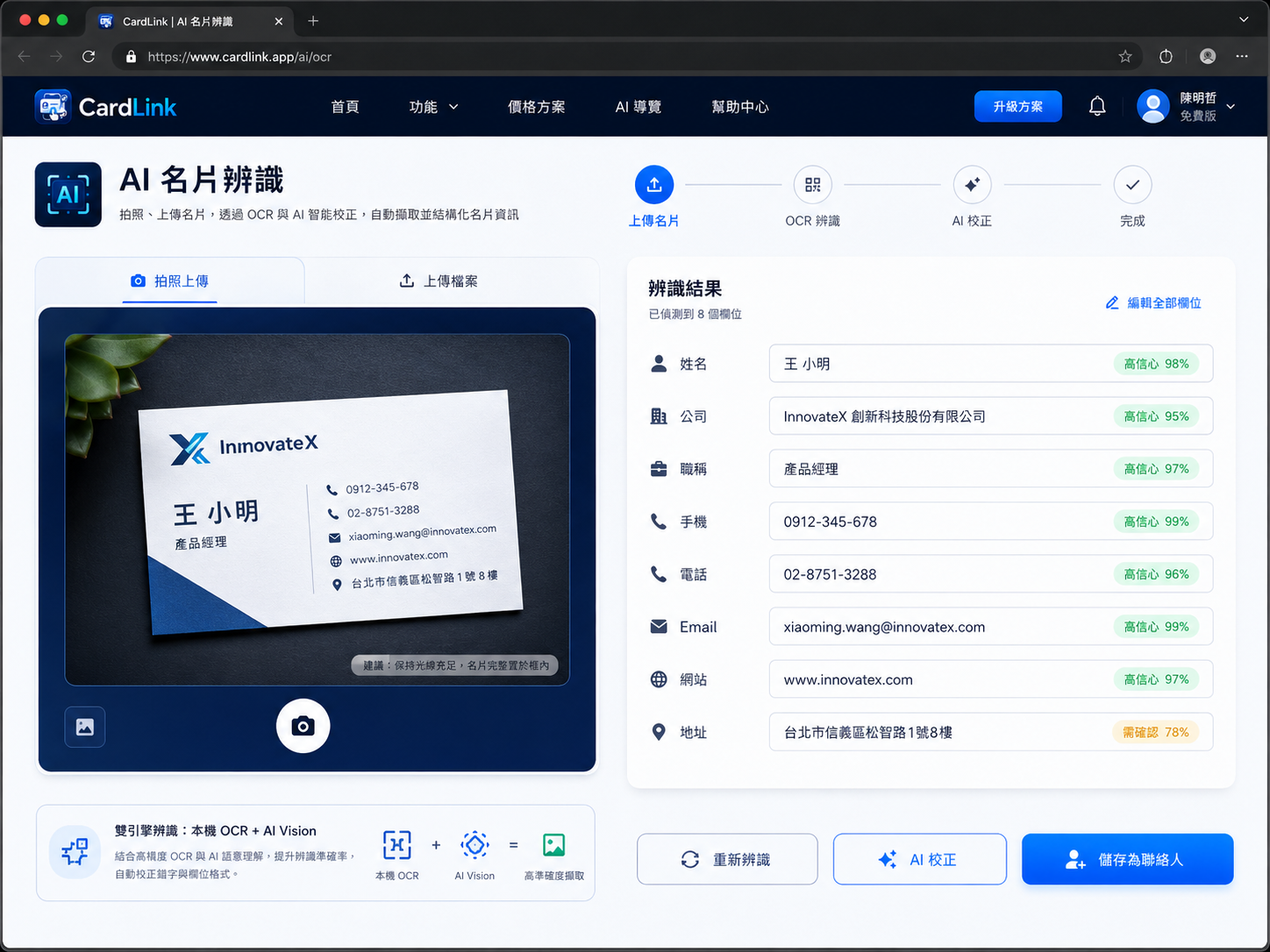The height and width of the screenshot is (952, 1270).
Task: Edit the 公司 field InnovateX
Action: [x=991, y=416]
